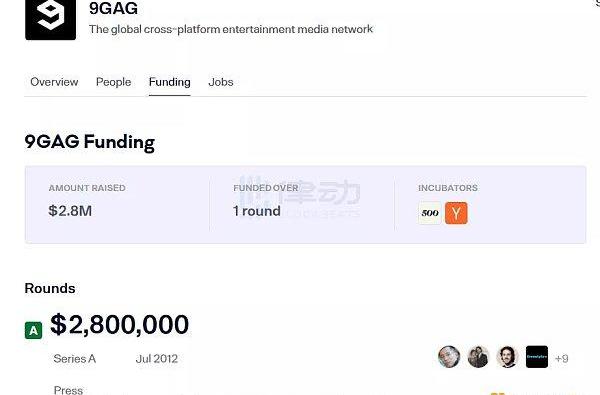This screenshot has height=395, width=600.
Task: Click the 9GAG company name title
Action: pos(113,8)
